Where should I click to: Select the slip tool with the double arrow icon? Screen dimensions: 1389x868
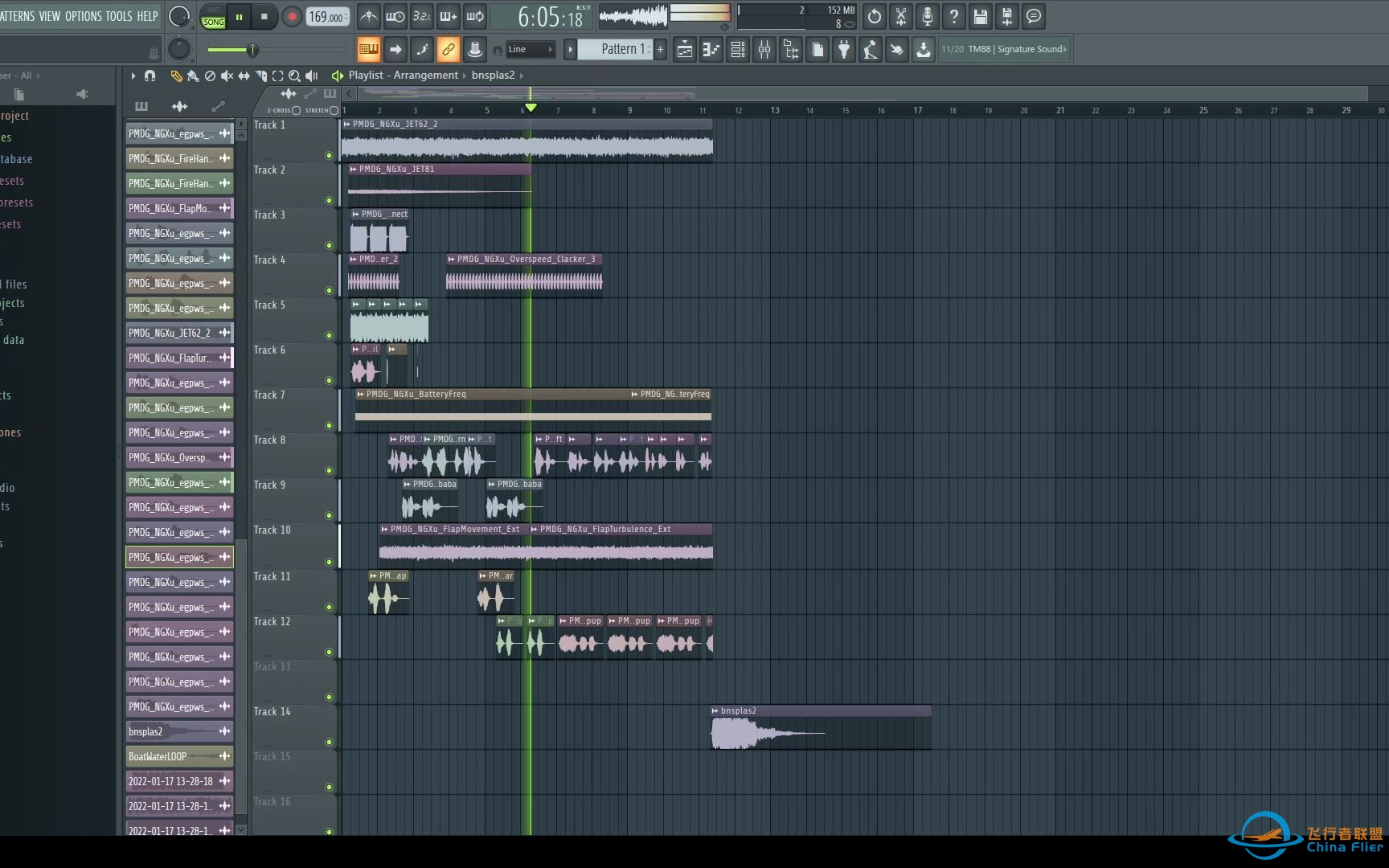[244, 76]
